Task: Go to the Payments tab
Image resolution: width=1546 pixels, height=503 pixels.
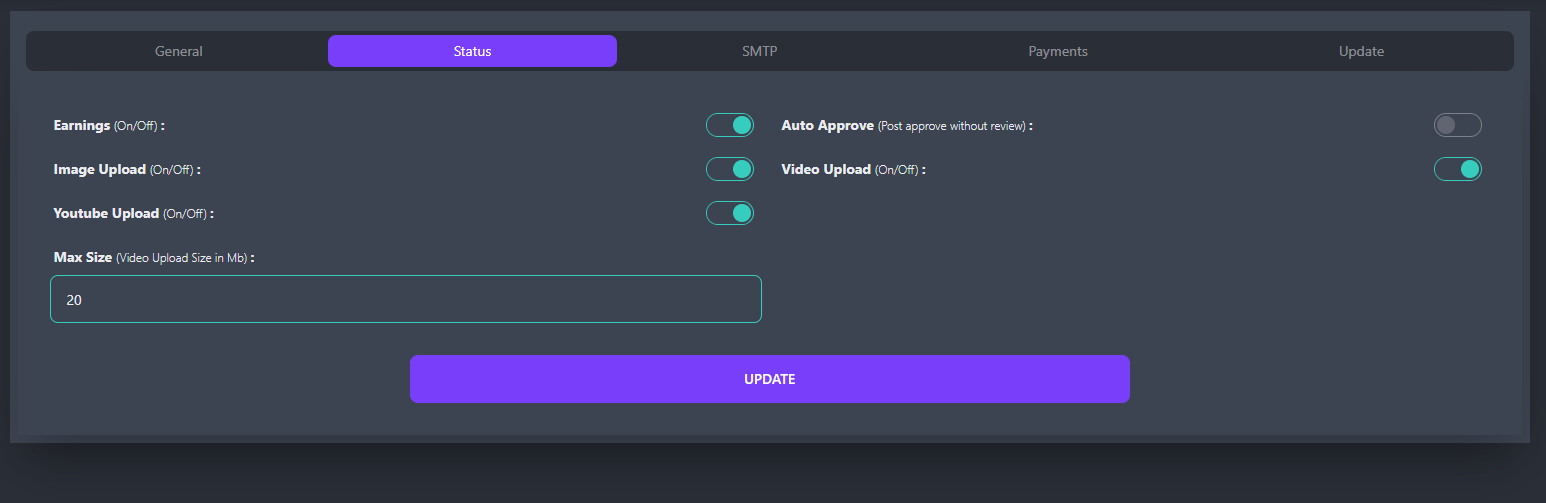Action: (x=1057, y=51)
